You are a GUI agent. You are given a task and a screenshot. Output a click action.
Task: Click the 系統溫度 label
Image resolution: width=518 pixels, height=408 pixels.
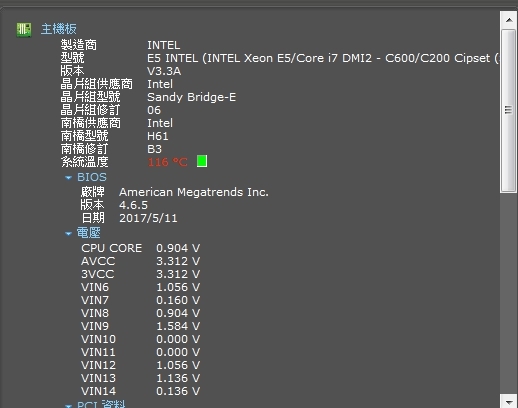coord(85,162)
